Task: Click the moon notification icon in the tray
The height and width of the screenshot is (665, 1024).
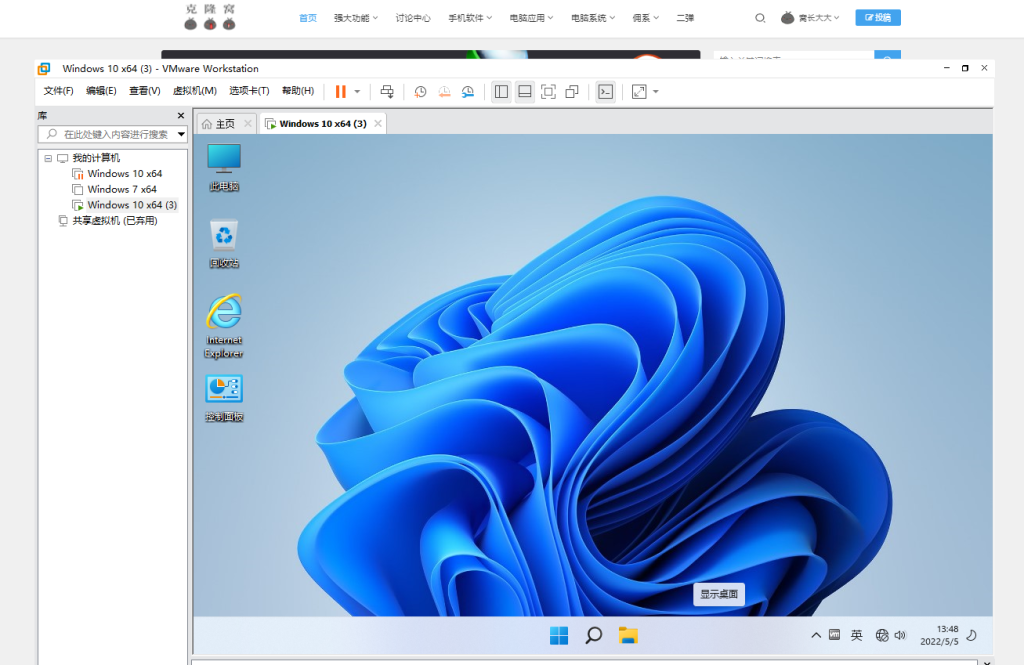Action: [972, 635]
